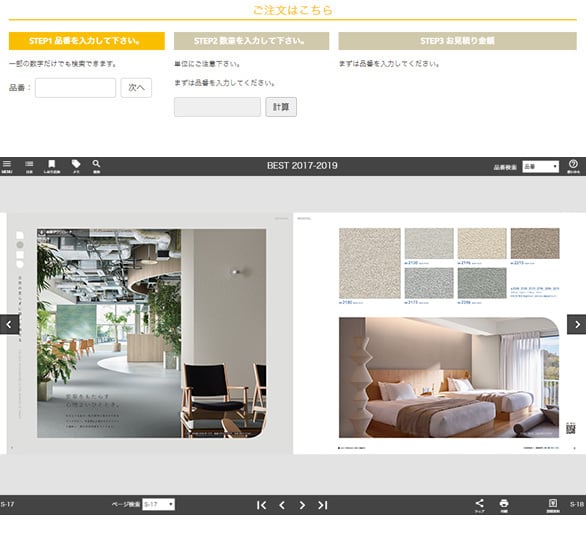This screenshot has width=586, height=547.
Task: Open the table of contents list icon
Action: [x=29, y=166]
